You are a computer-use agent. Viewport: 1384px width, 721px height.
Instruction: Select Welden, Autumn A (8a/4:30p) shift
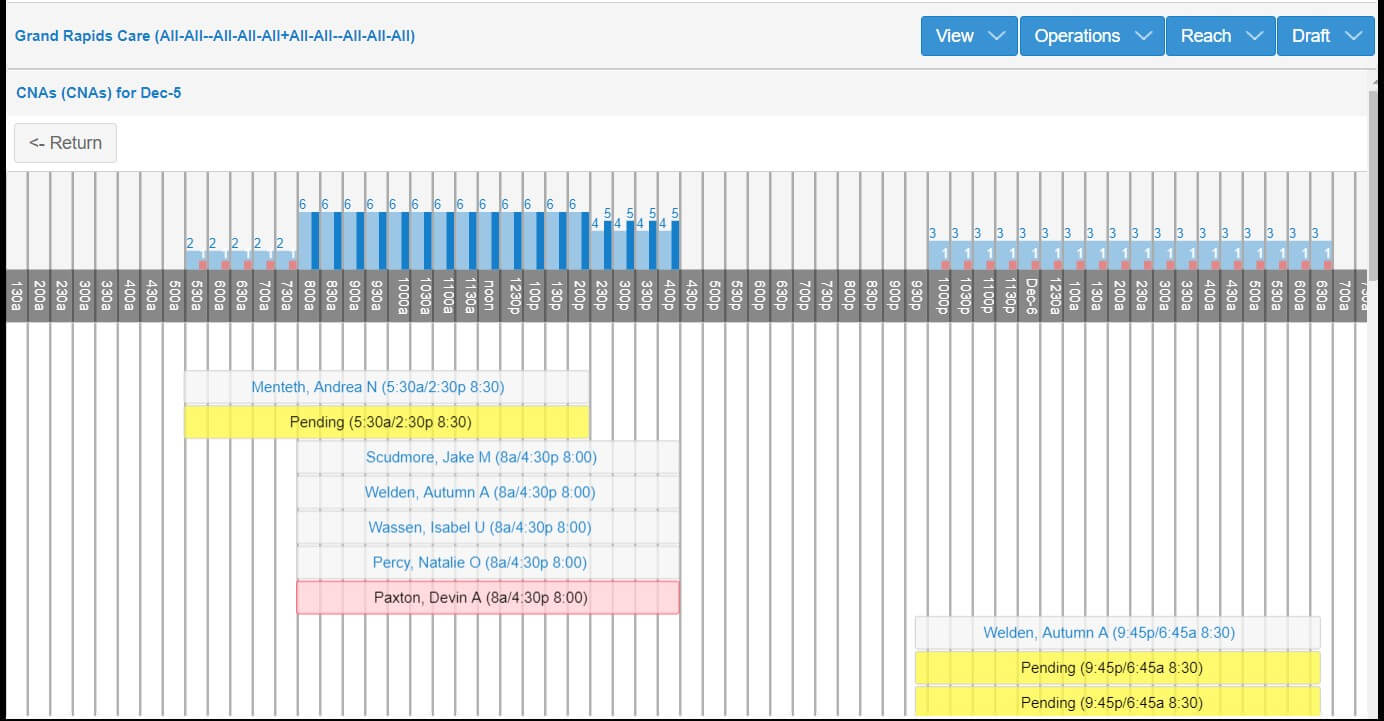[x=488, y=492]
